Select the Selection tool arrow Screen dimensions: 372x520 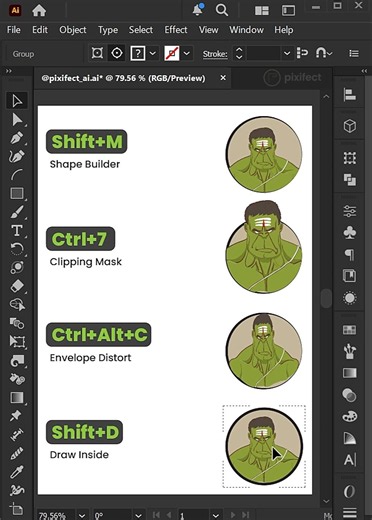(x=17, y=101)
